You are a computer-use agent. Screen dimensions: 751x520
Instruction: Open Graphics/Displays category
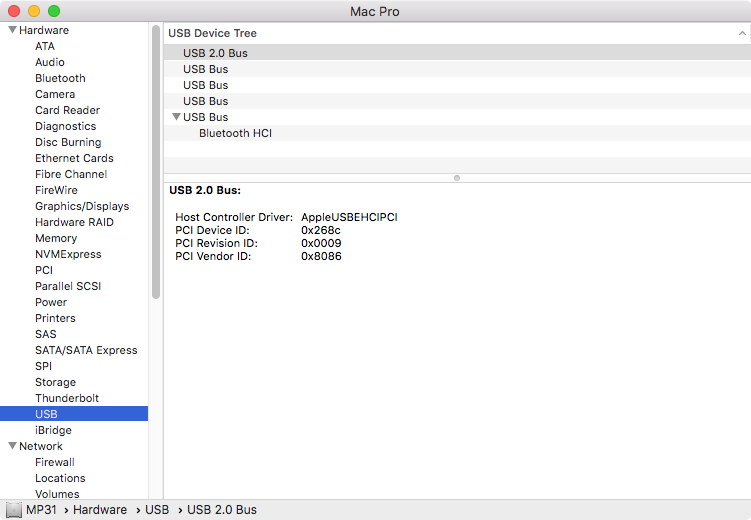tap(82, 206)
